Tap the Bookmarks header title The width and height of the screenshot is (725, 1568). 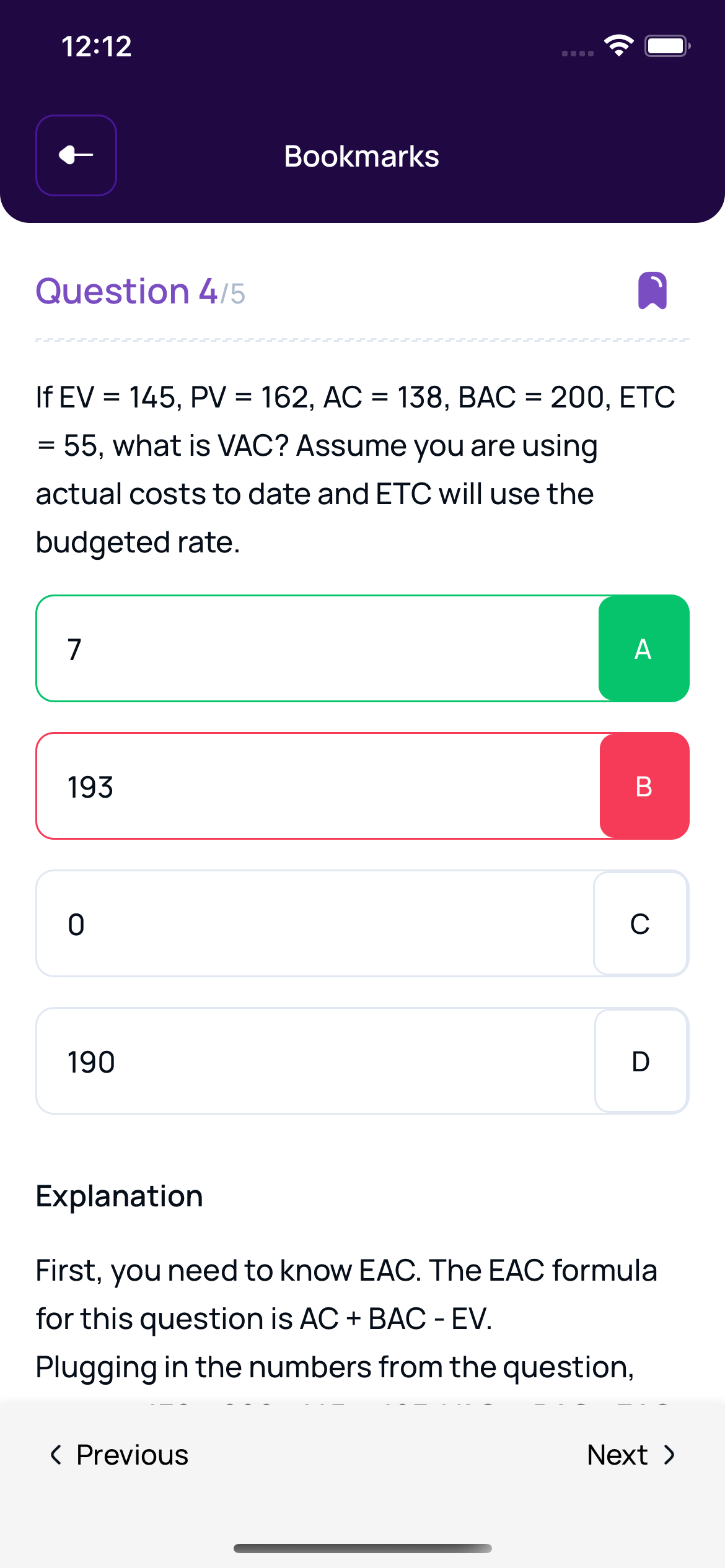(x=361, y=156)
